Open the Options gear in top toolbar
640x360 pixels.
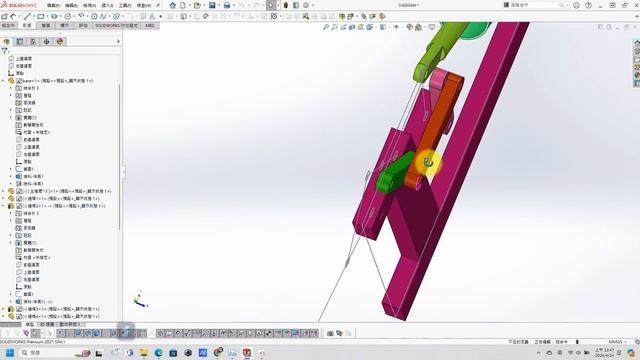point(306,5)
